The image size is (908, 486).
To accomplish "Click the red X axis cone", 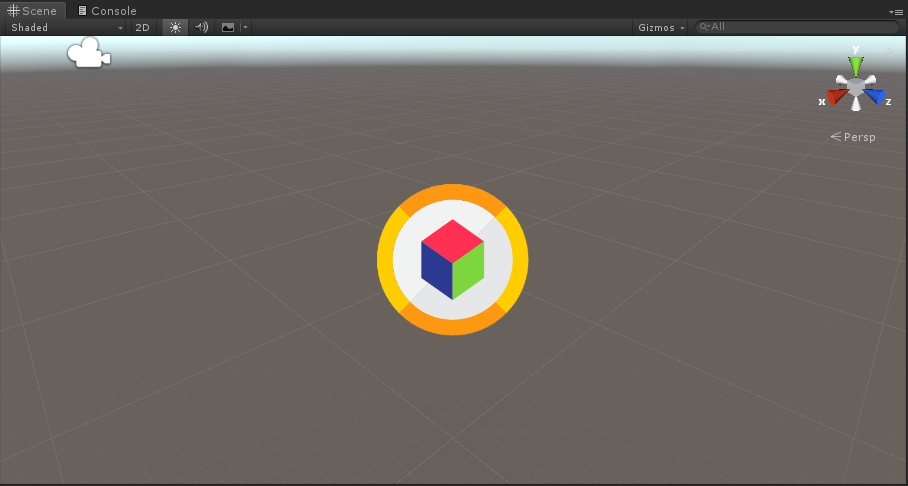I will (836, 97).
